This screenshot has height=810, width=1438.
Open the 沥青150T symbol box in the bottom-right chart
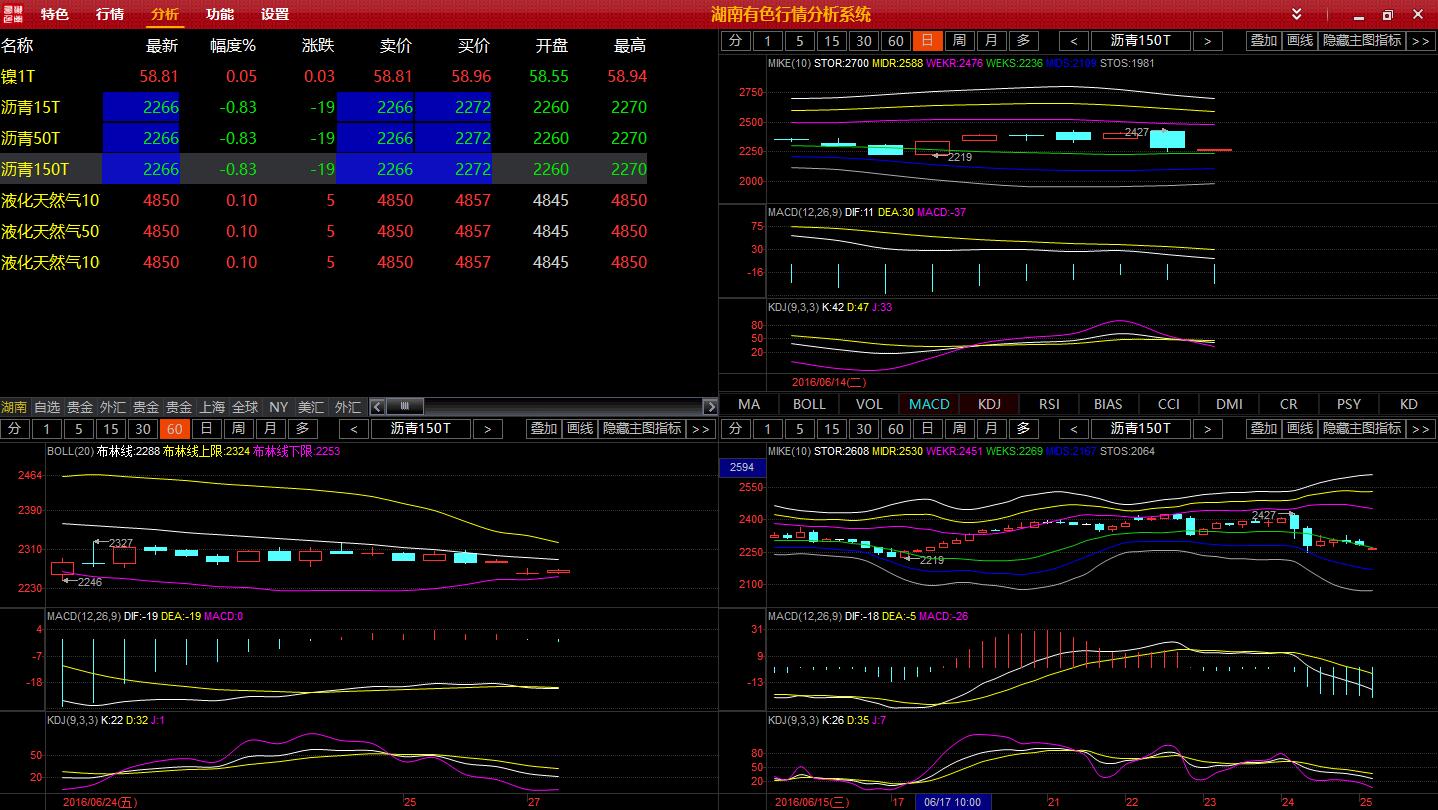[x=1140, y=429]
